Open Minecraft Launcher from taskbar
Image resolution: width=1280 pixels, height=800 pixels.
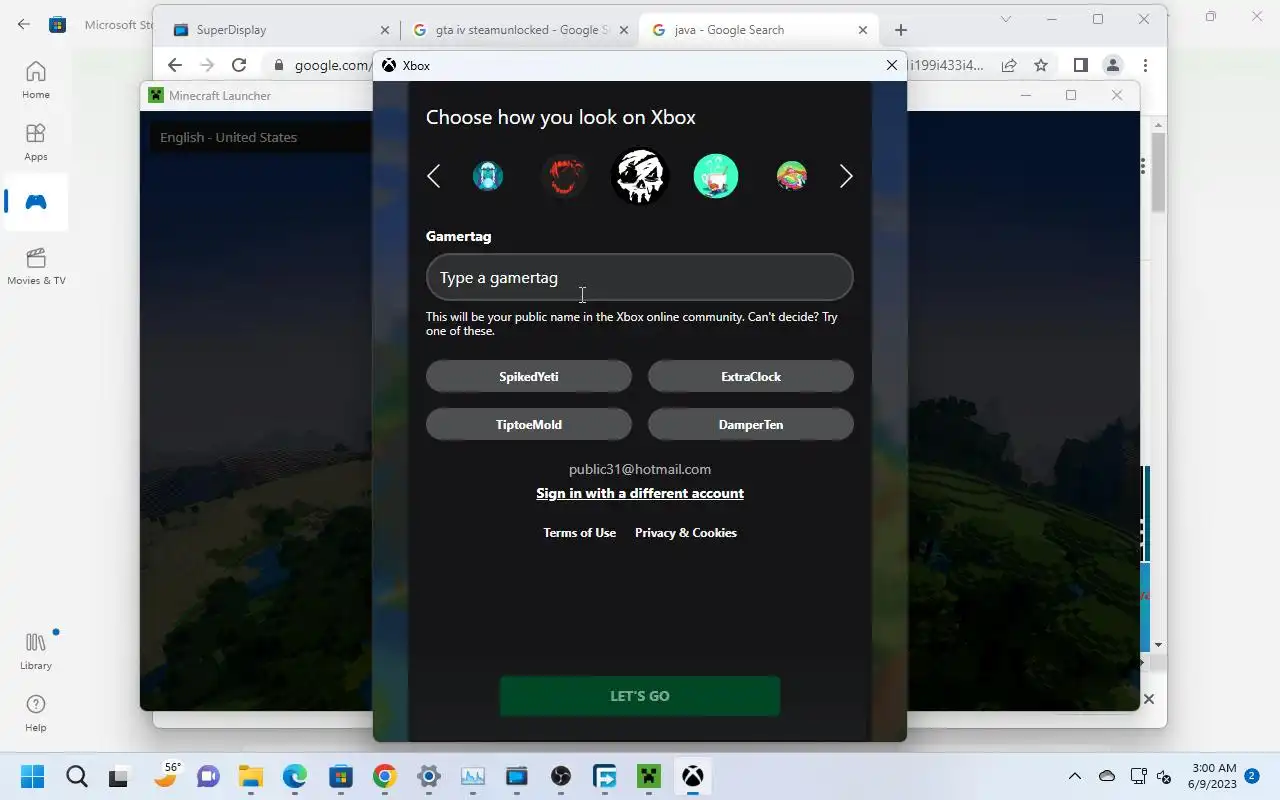pos(649,777)
